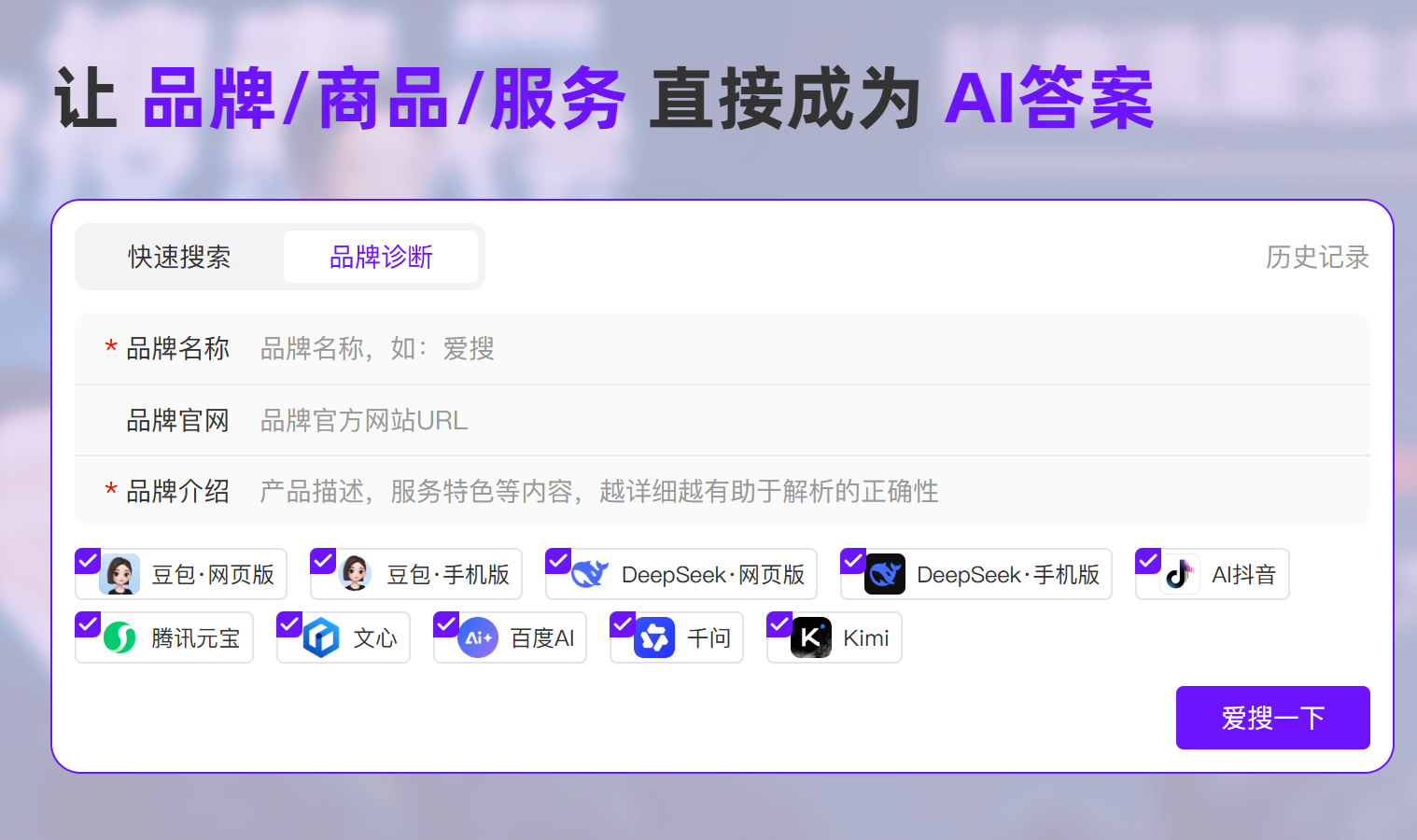This screenshot has height=840, width=1417.
Task: Switch to the 快速搜索 tab
Action: pos(179,257)
